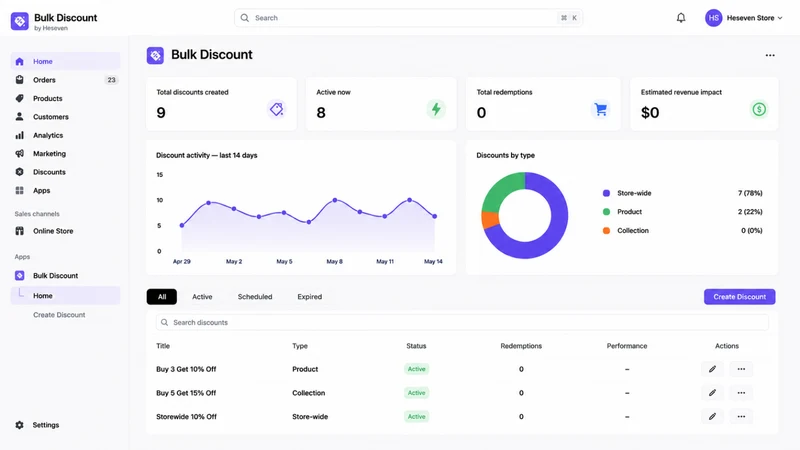
Task: Click the total discounts tag icon
Action: tap(277, 109)
